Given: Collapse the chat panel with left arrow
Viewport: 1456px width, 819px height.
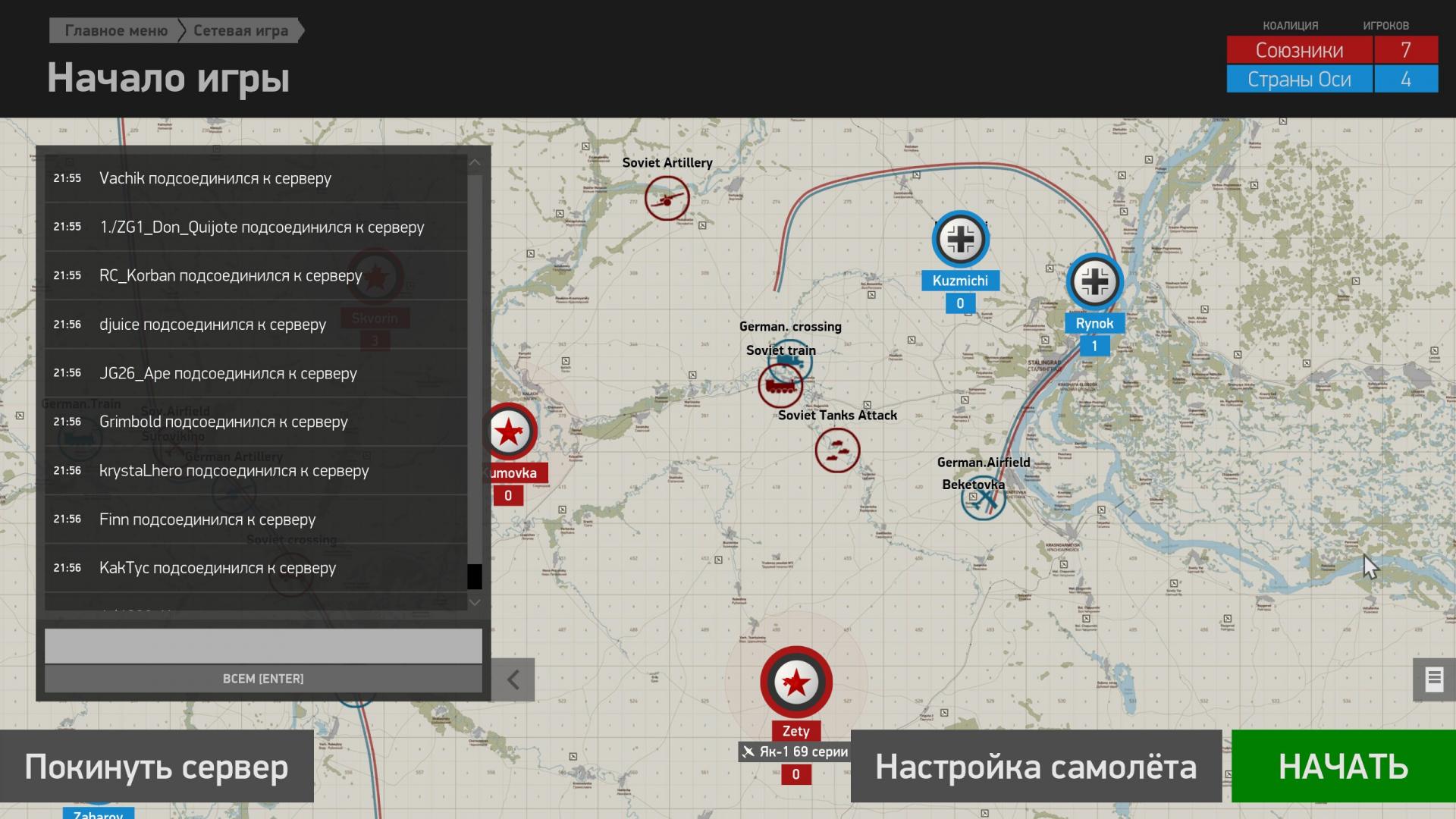Looking at the screenshot, I should pyautogui.click(x=513, y=679).
